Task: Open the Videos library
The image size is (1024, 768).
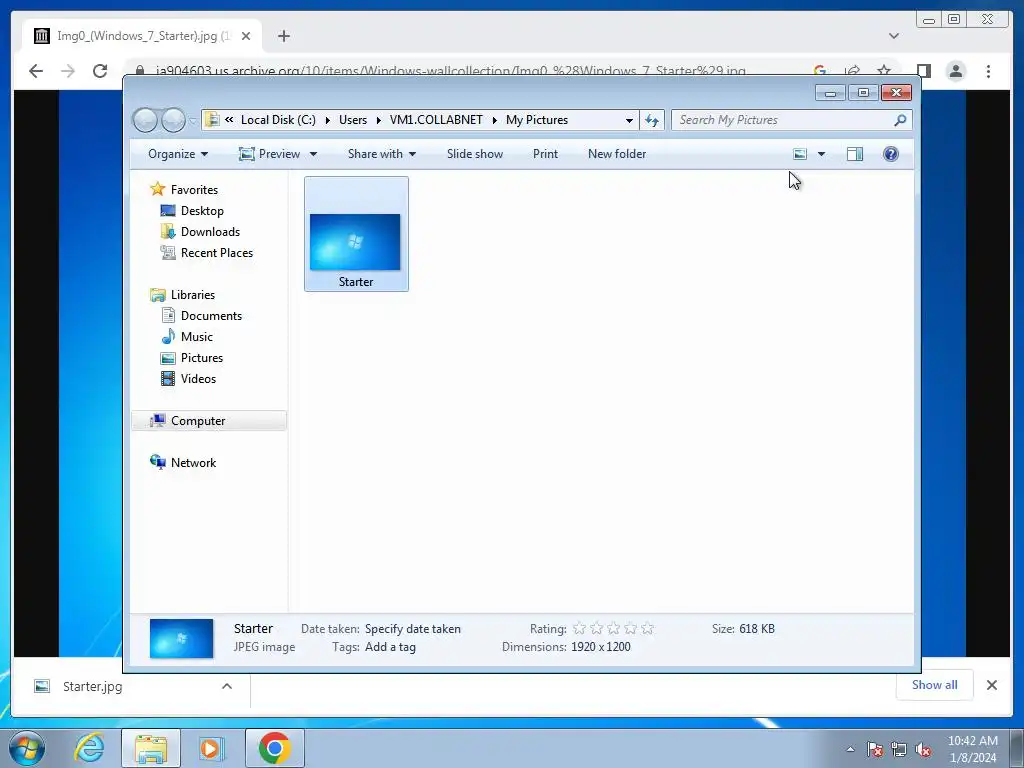Action: (198, 379)
